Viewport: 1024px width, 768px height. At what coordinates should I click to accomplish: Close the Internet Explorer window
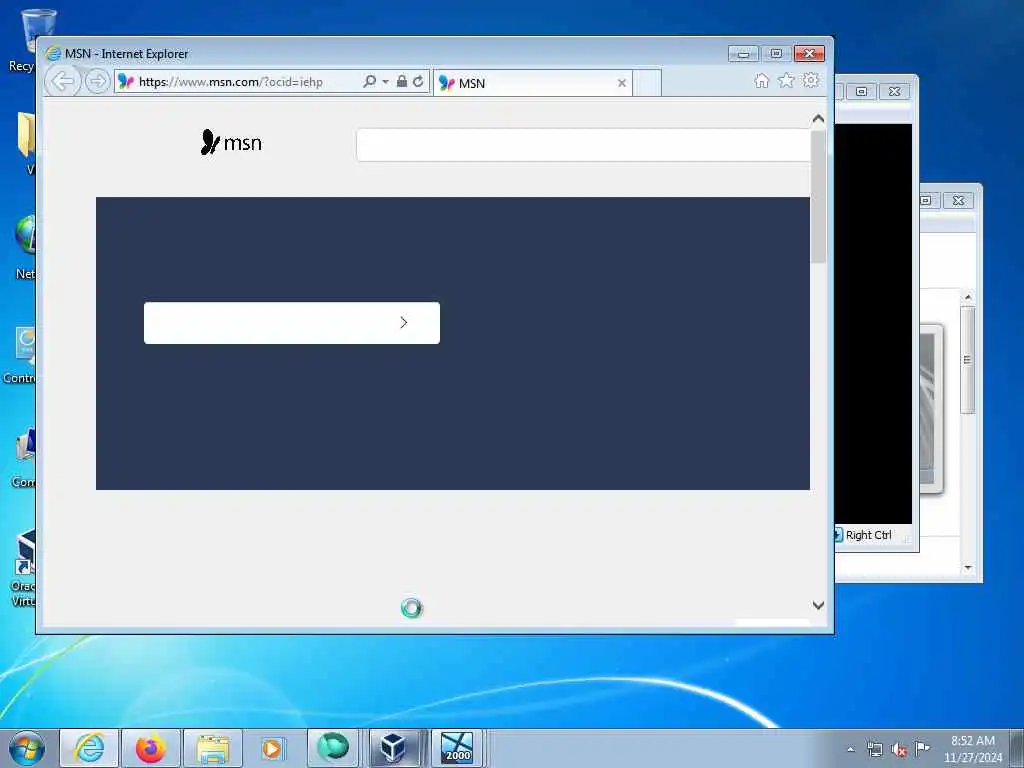tap(810, 54)
